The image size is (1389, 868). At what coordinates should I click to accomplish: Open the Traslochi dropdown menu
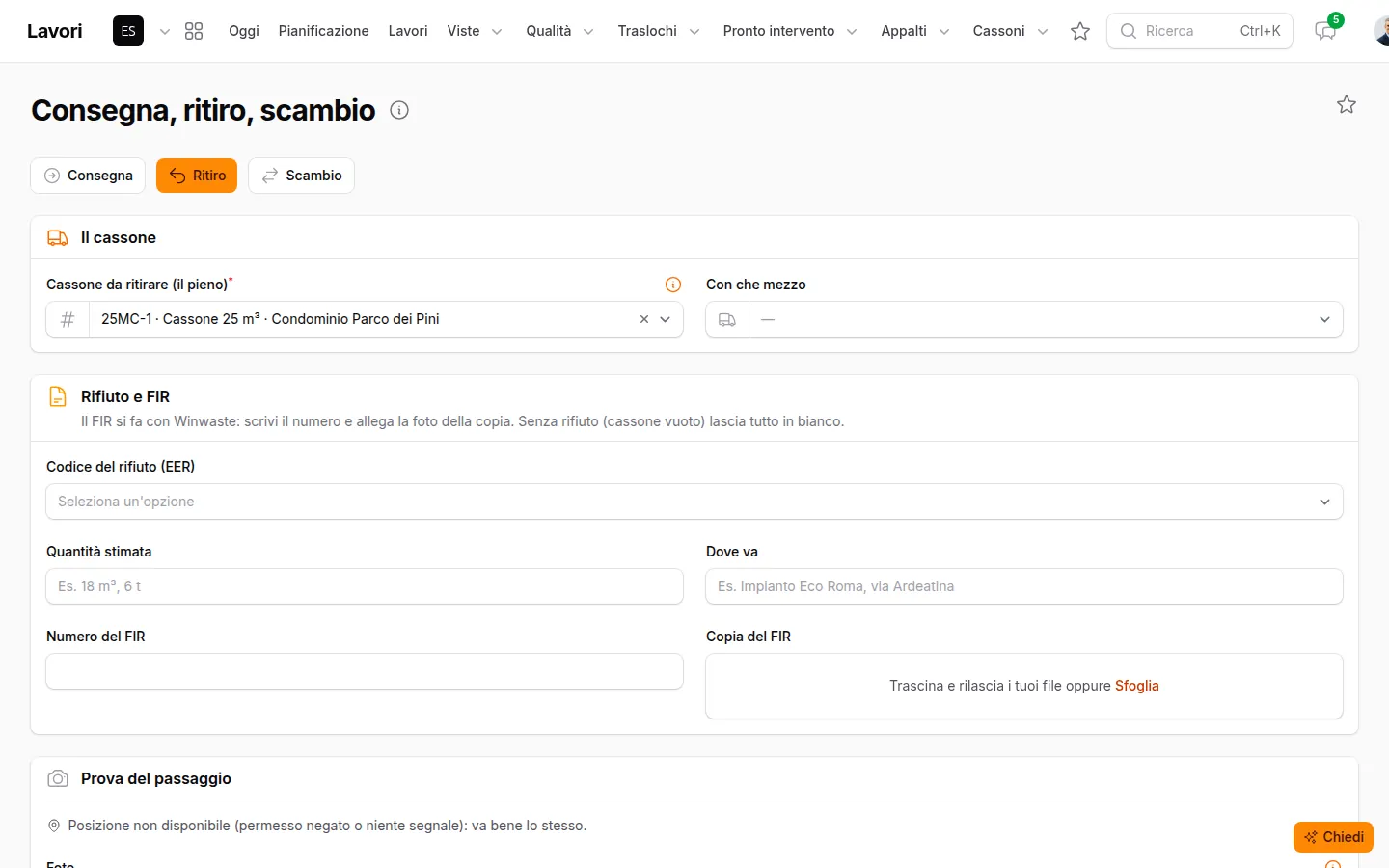coord(659,31)
